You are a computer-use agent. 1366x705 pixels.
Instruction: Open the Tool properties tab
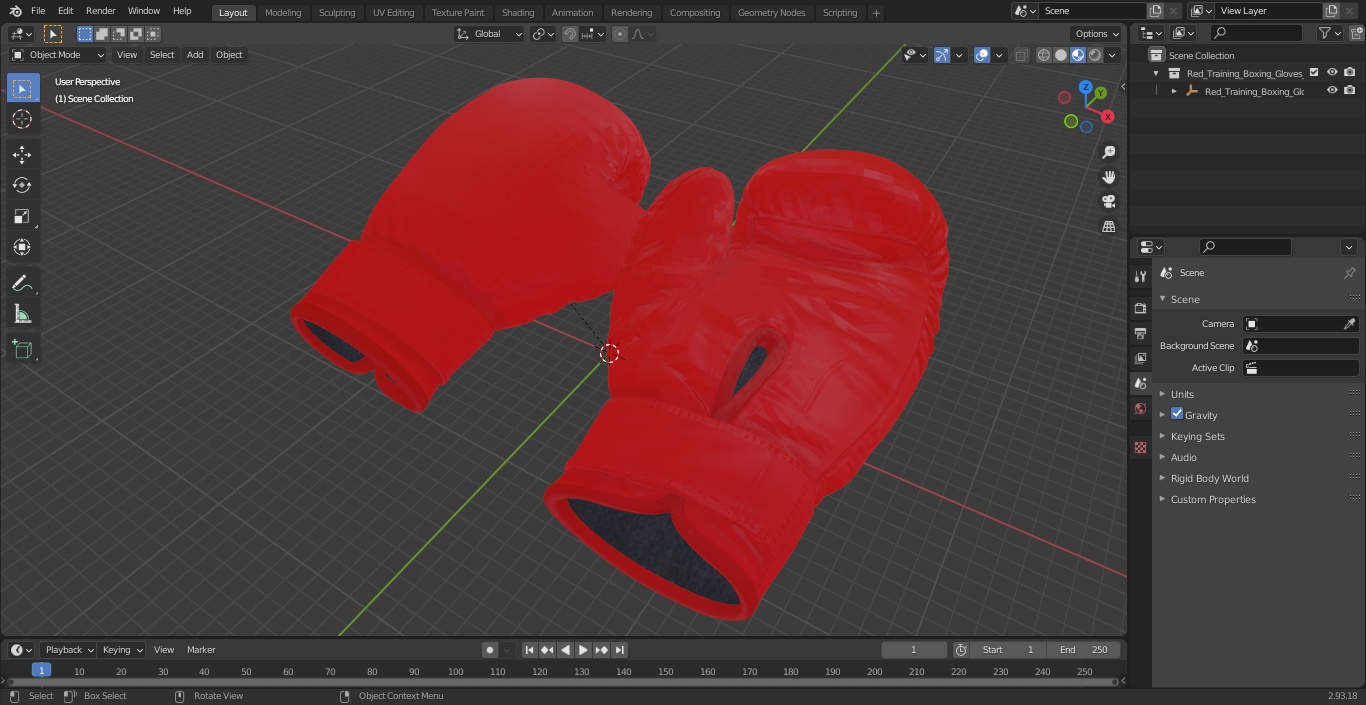(x=1140, y=276)
